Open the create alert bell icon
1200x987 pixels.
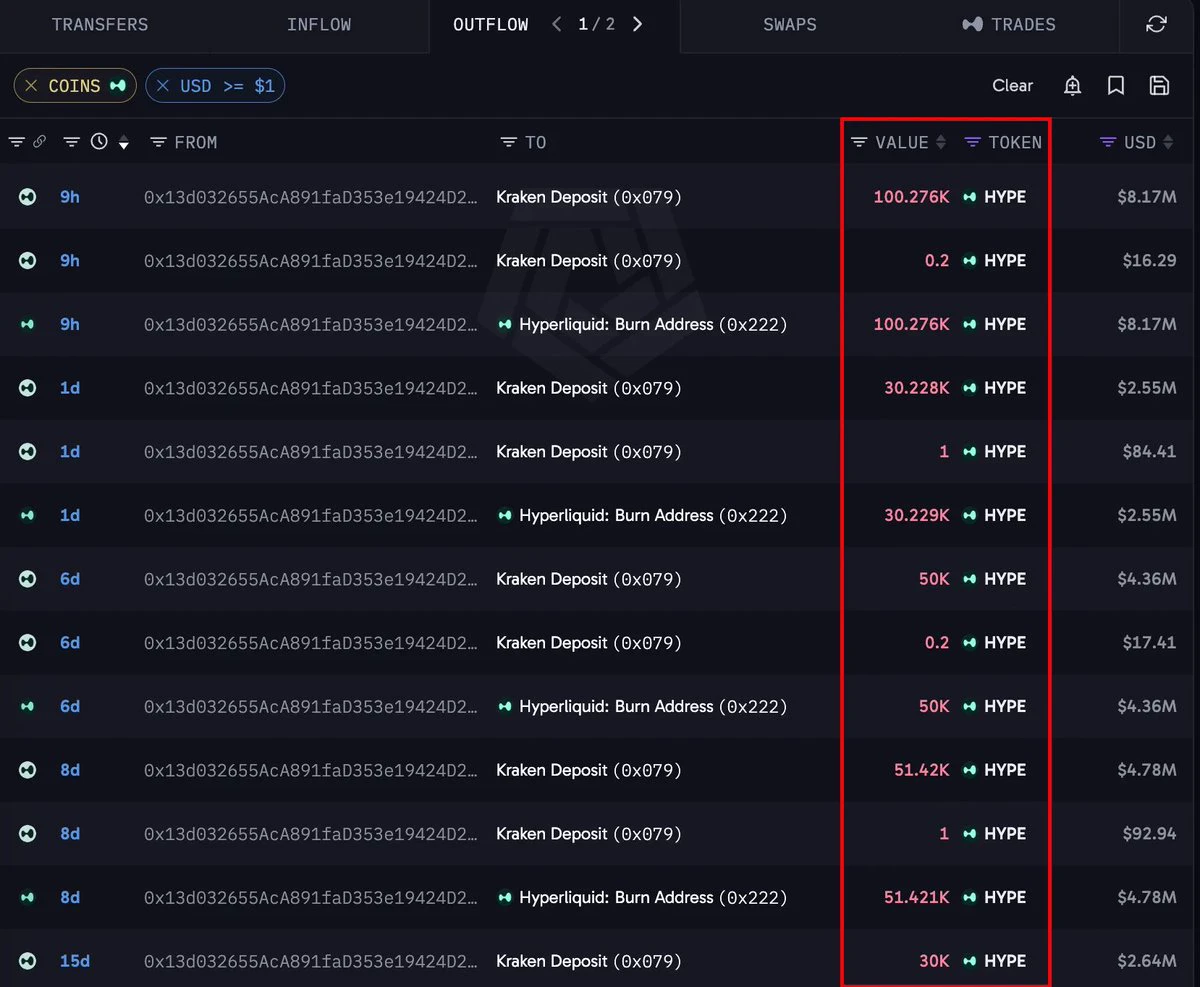tap(1072, 86)
